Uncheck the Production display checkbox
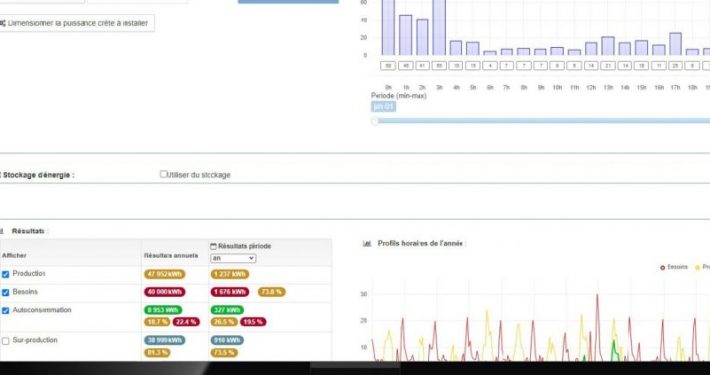This screenshot has width=710, height=375. click(5, 274)
